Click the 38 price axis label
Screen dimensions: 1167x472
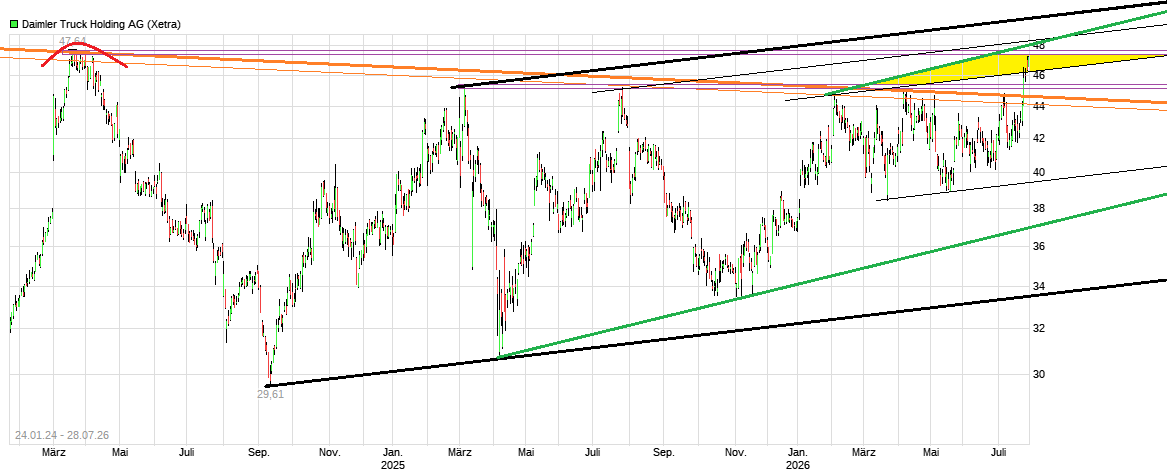1038,208
